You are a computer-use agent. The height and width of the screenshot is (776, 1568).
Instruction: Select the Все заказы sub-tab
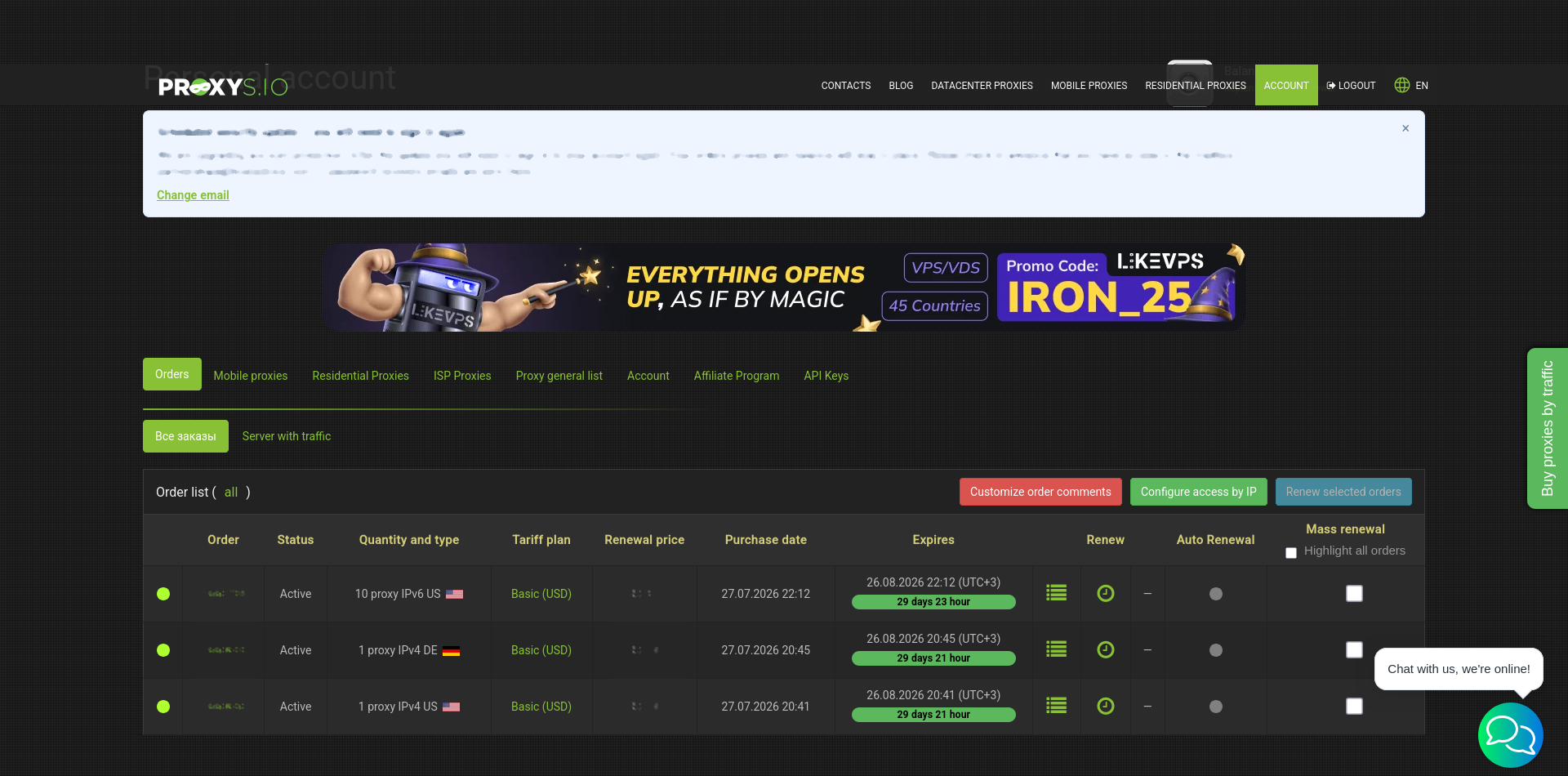tap(185, 436)
